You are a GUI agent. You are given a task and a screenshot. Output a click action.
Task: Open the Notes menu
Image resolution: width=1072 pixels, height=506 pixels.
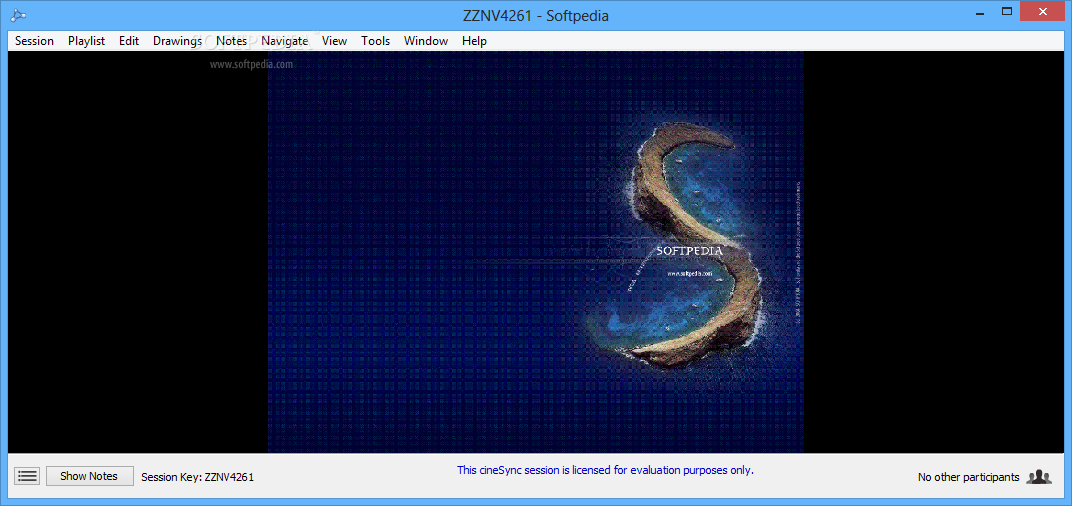(231, 41)
